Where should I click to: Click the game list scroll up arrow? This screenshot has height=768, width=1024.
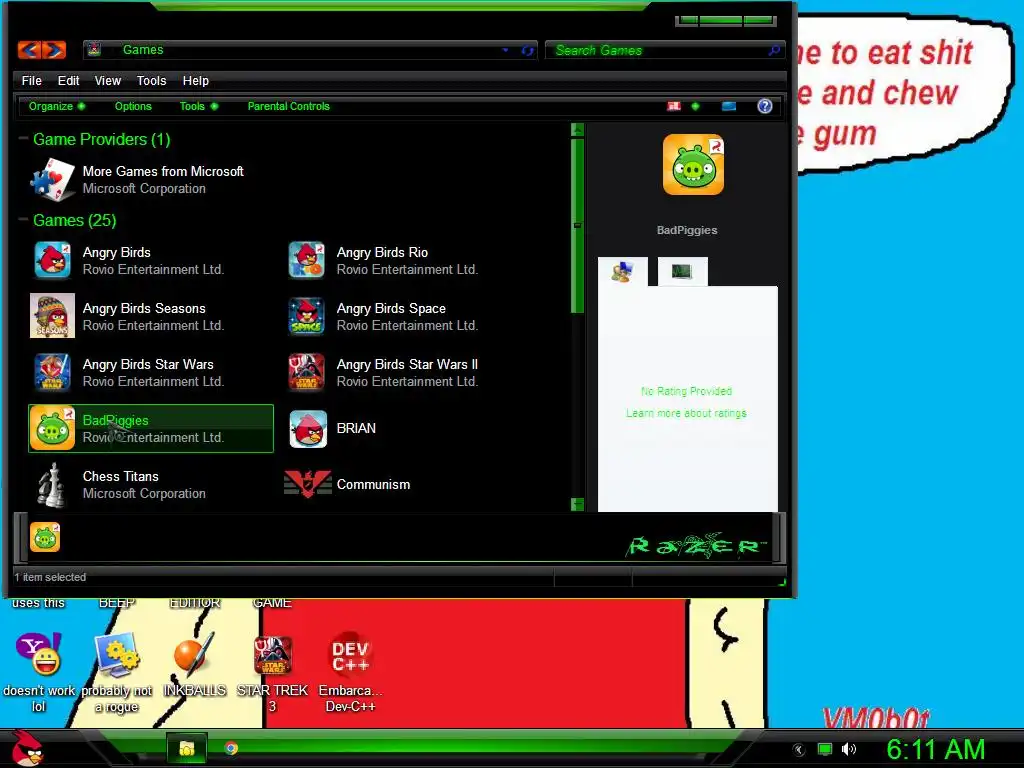[x=577, y=129]
